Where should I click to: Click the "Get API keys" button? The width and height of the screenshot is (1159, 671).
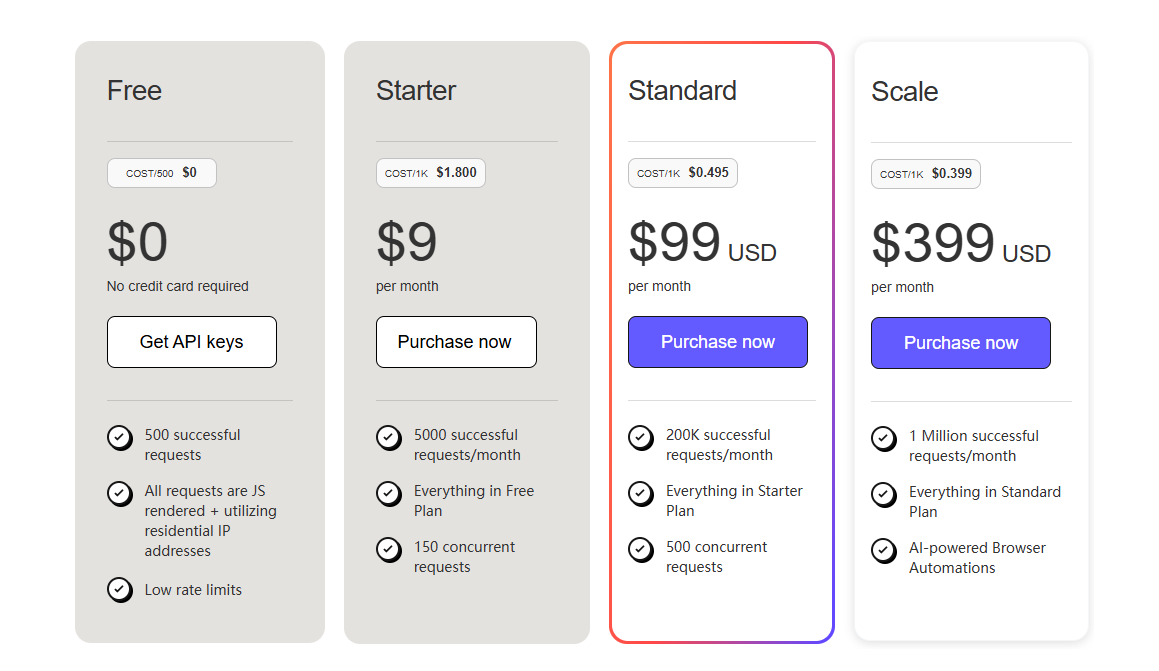[191, 341]
